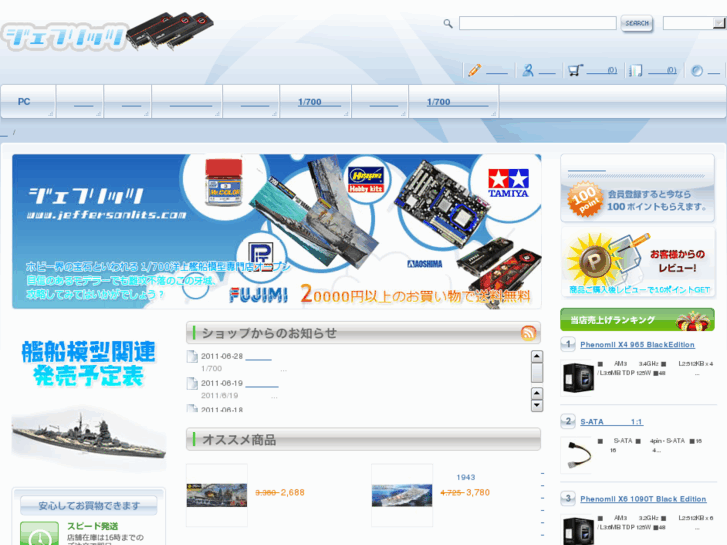Open the 1943 product title link

tap(466, 477)
